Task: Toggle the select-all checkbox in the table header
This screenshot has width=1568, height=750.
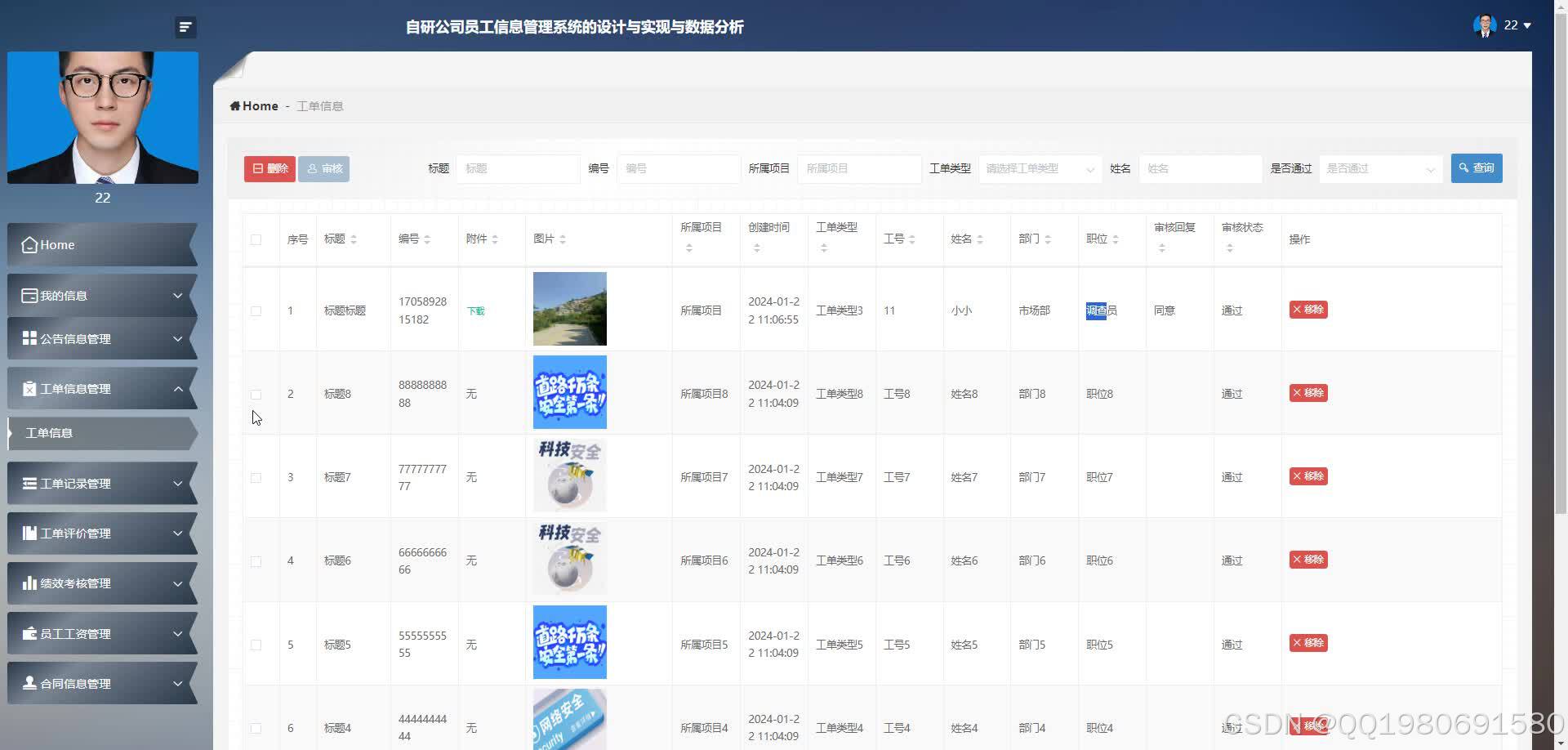Action: coord(256,239)
